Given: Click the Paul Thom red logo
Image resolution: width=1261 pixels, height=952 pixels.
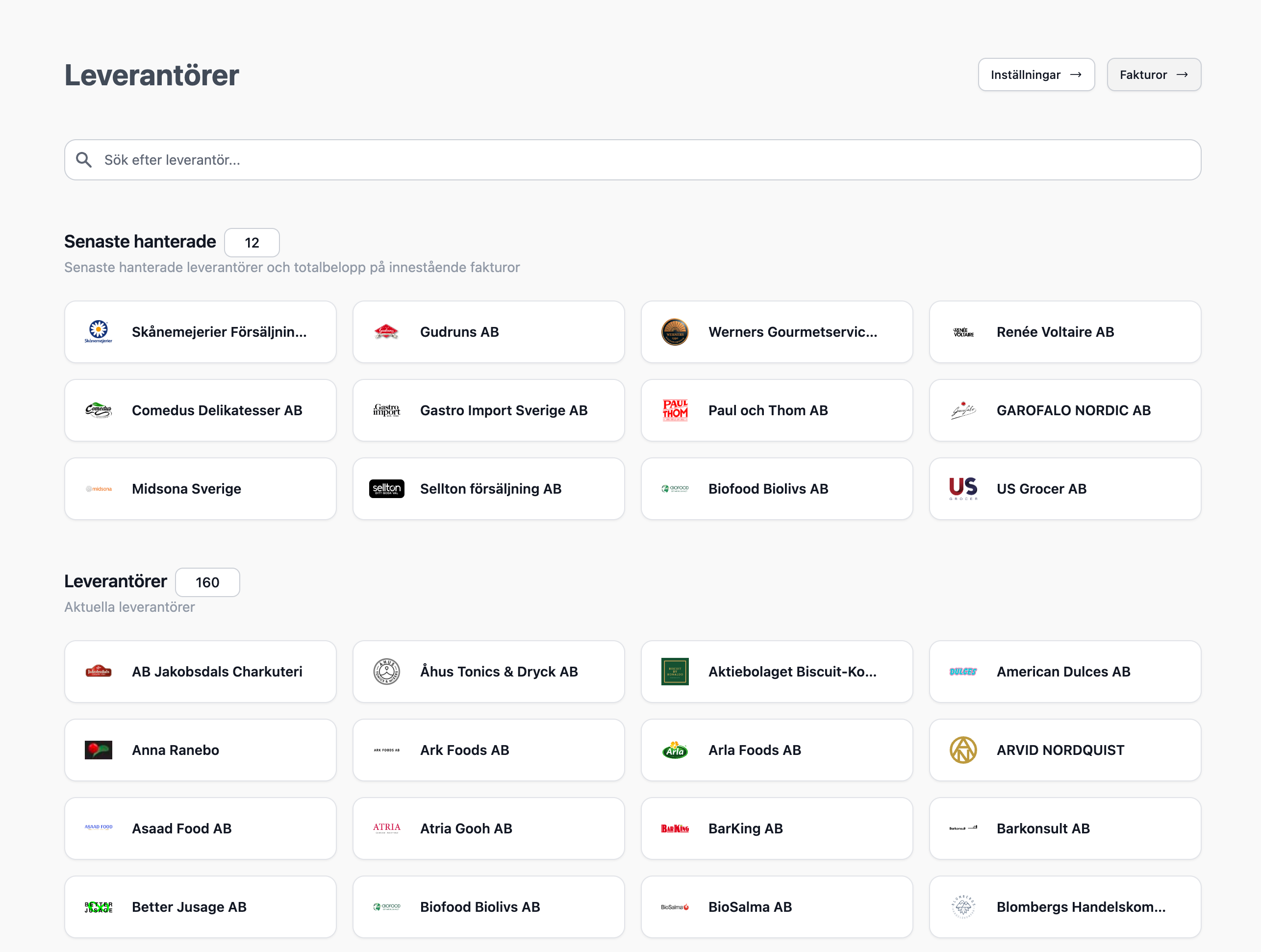Looking at the screenshot, I should click(675, 410).
